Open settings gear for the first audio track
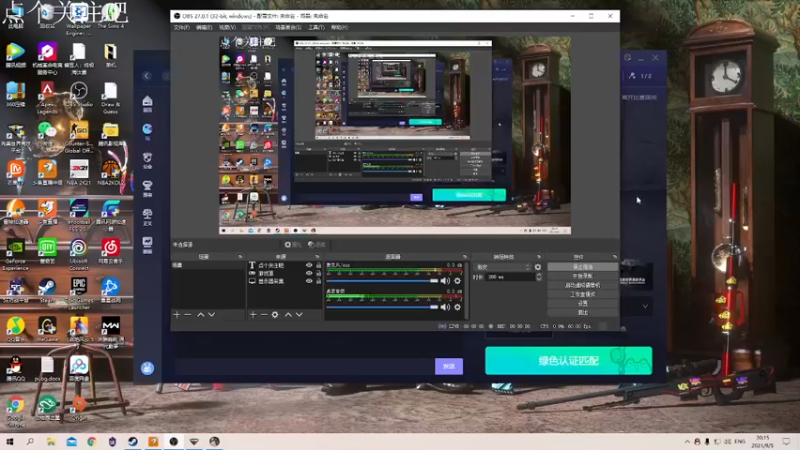800x450 pixels. 457,281
